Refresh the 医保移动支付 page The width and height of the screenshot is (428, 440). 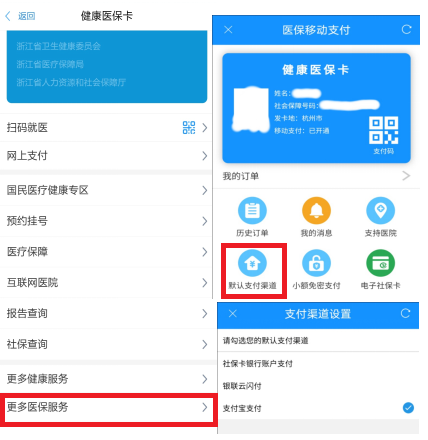[406, 30]
